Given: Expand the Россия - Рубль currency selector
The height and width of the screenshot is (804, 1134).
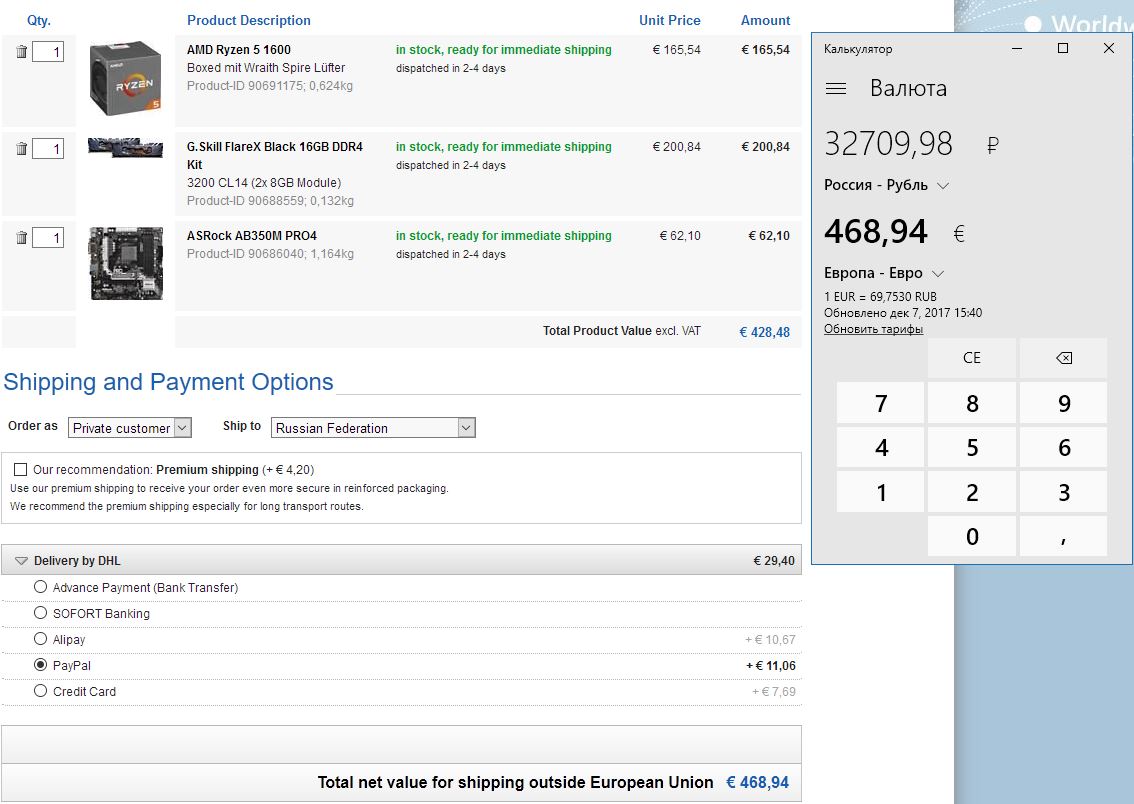Looking at the screenshot, I should point(886,185).
